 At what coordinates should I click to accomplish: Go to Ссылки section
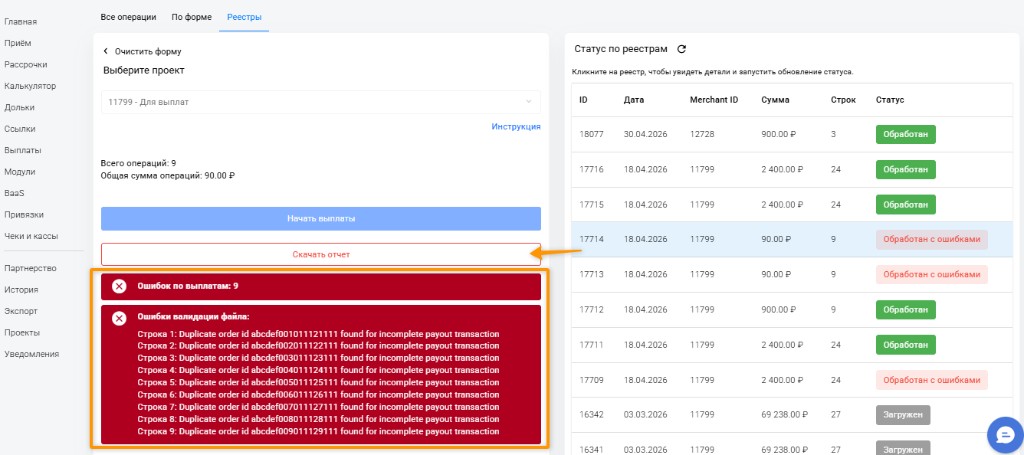[20, 129]
